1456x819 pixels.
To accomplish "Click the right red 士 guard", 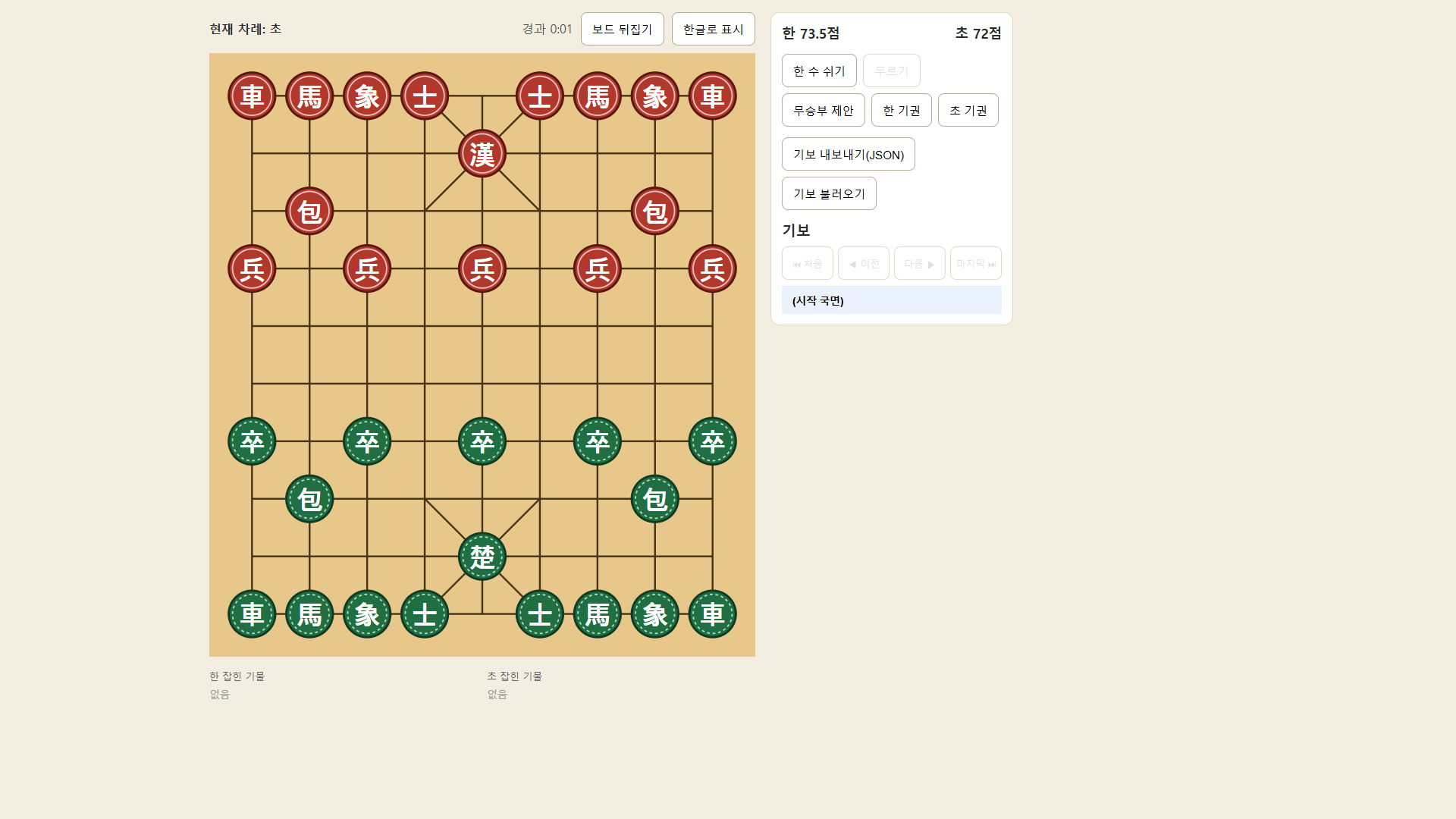I will pyautogui.click(x=540, y=96).
